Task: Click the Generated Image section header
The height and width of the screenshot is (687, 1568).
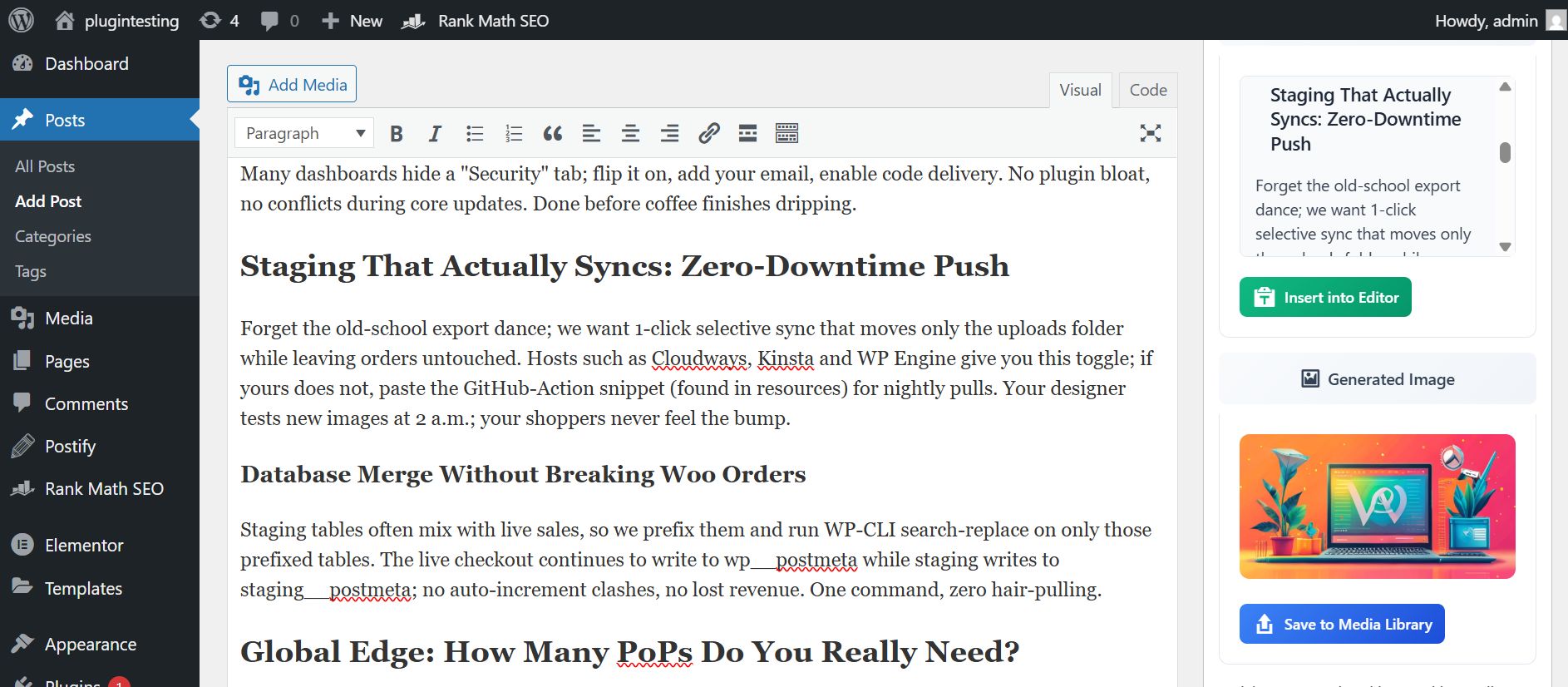Action: tap(1378, 379)
